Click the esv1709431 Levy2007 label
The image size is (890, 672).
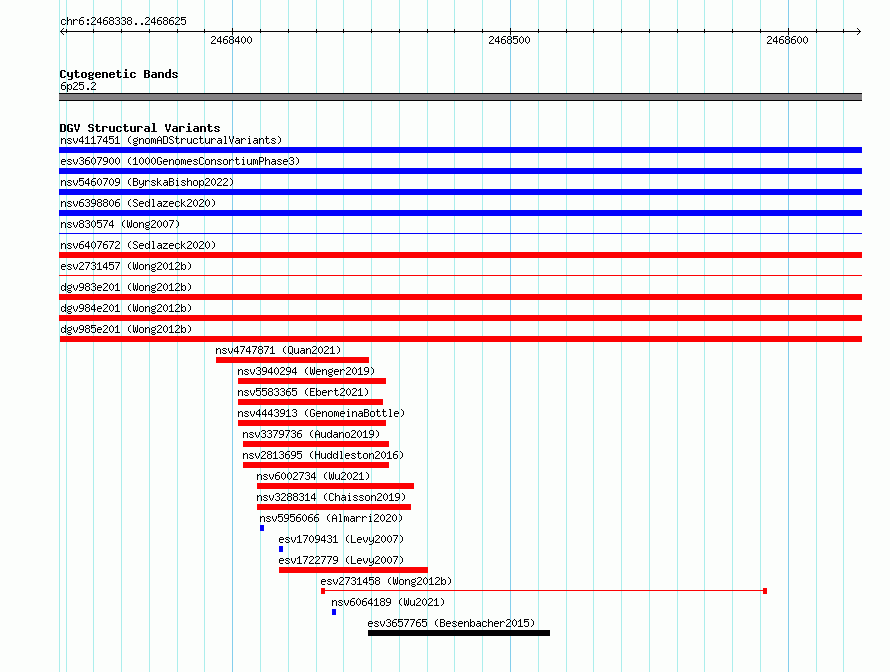click(x=341, y=539)
